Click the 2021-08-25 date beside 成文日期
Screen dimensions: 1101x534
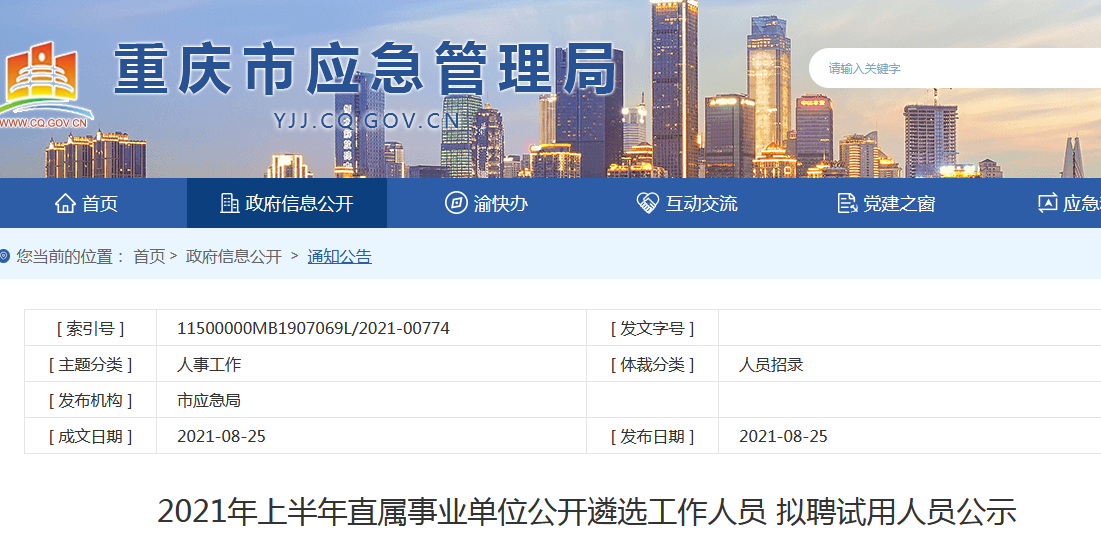click(x=221, y=436)
